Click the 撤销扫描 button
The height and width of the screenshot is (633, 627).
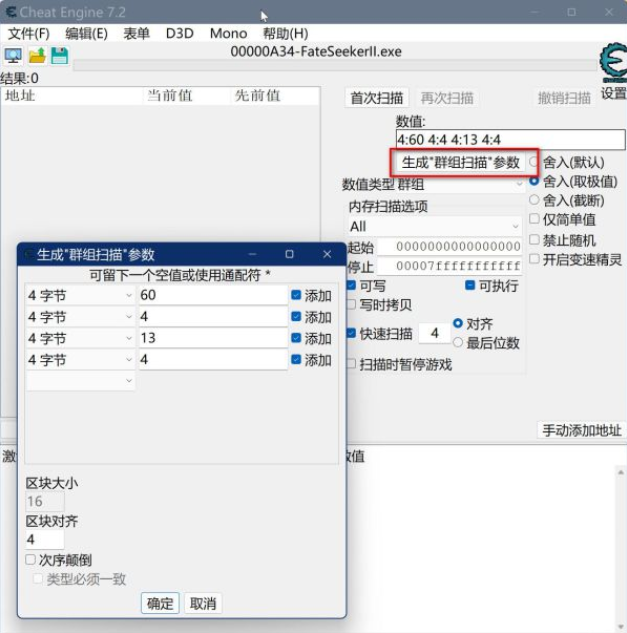[564, 98]
